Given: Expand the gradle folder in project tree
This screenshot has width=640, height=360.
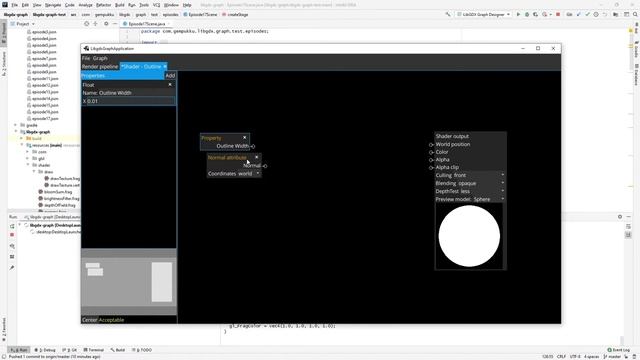Looking at the screenshot, I should 16,125.
